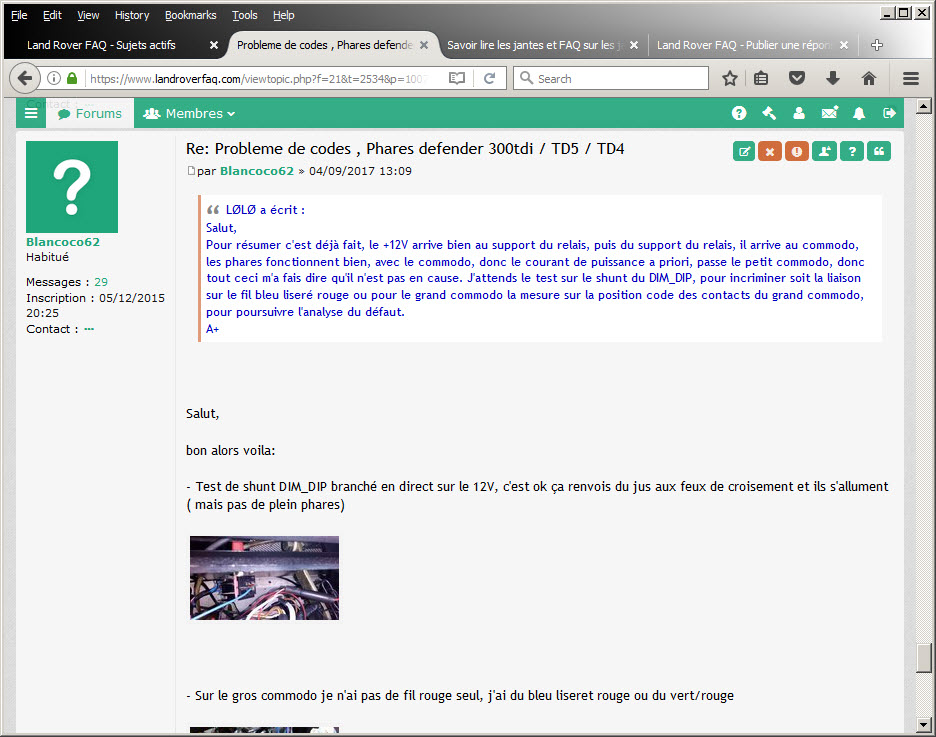Open private messages envelope icon
936x737 pixels.
[x=829, y=114]
